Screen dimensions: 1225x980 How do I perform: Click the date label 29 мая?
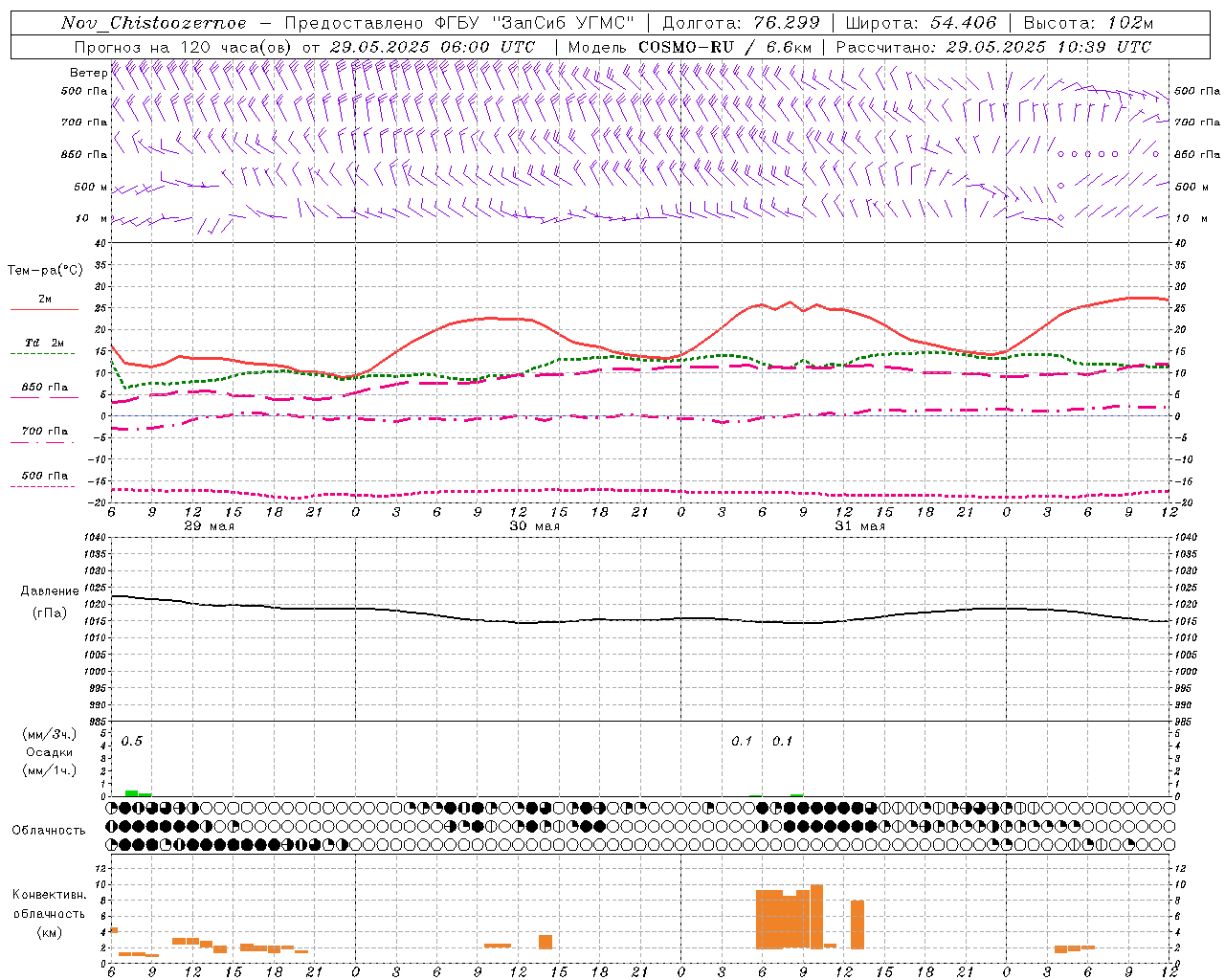tap(209, 526)
